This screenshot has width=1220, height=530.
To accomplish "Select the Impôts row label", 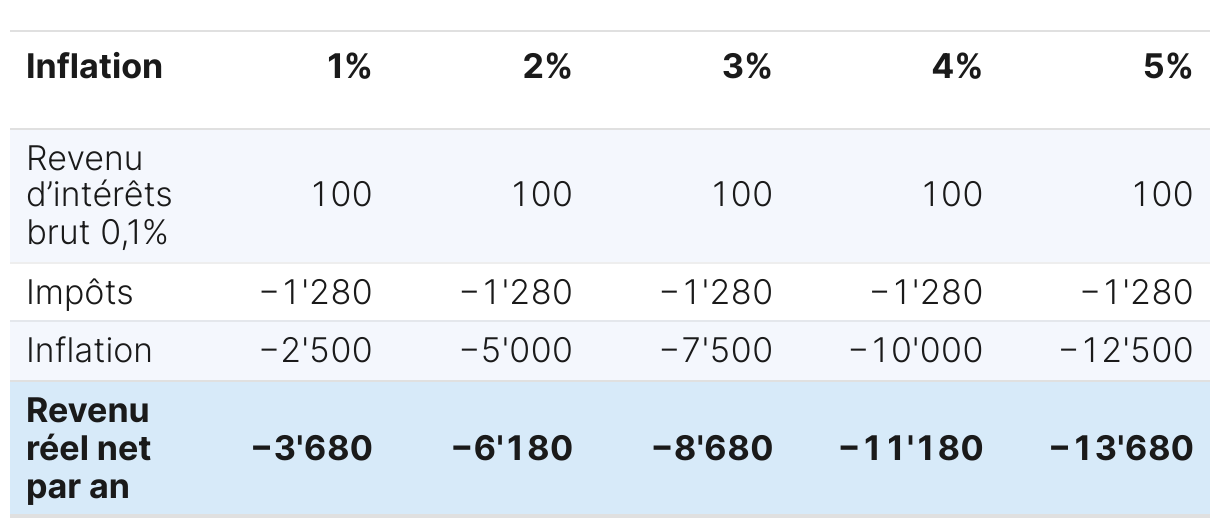I will 79,293.
